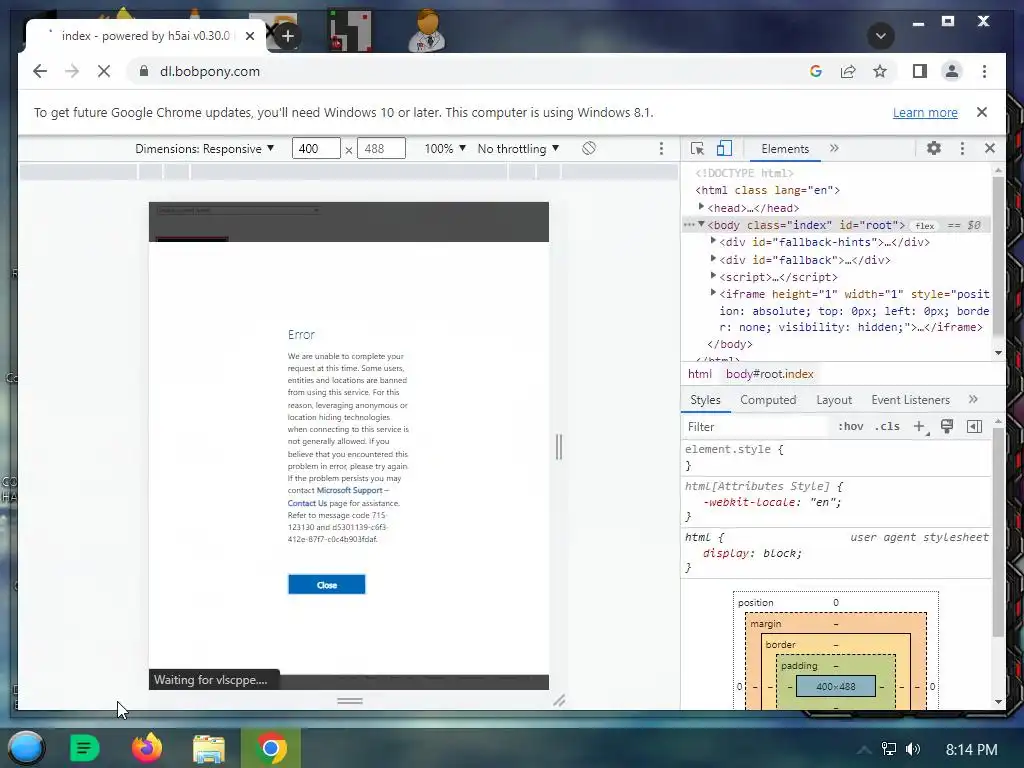Open File Explorer from the taskbar
1024x768 pixels.
click(209, 748)
